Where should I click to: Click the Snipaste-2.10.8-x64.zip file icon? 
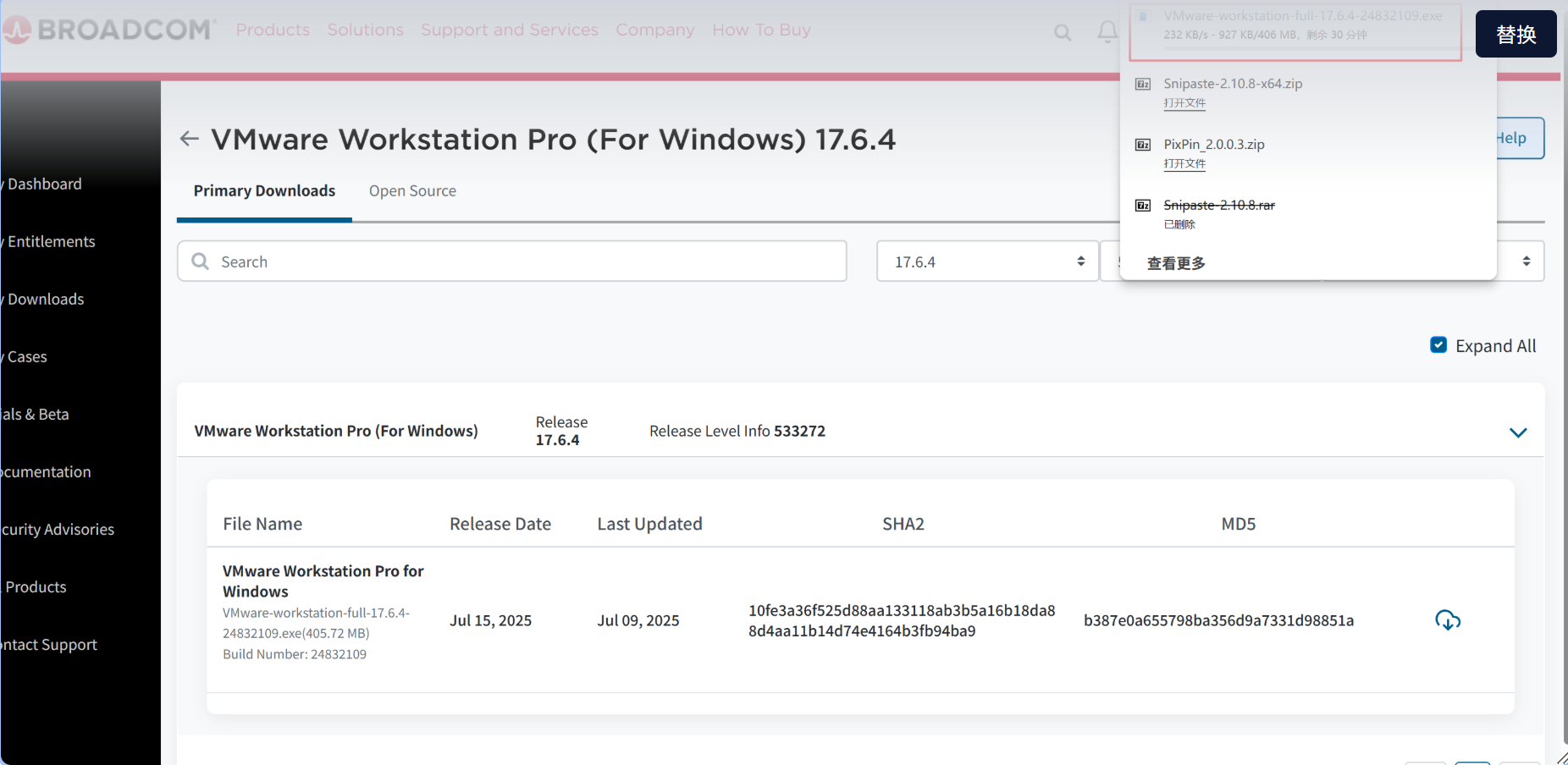click(x=1143, y=84)
